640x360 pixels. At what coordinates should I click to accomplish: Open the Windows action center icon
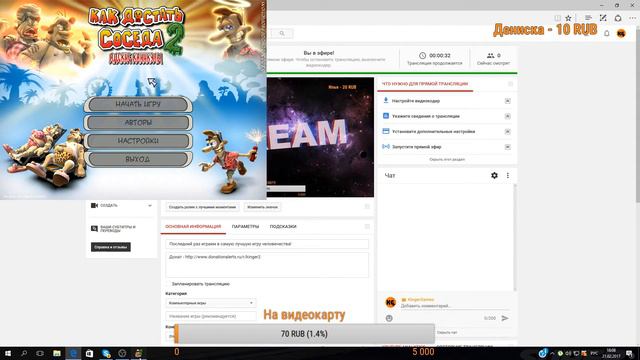pyautogui.click(x=630, y=353)
